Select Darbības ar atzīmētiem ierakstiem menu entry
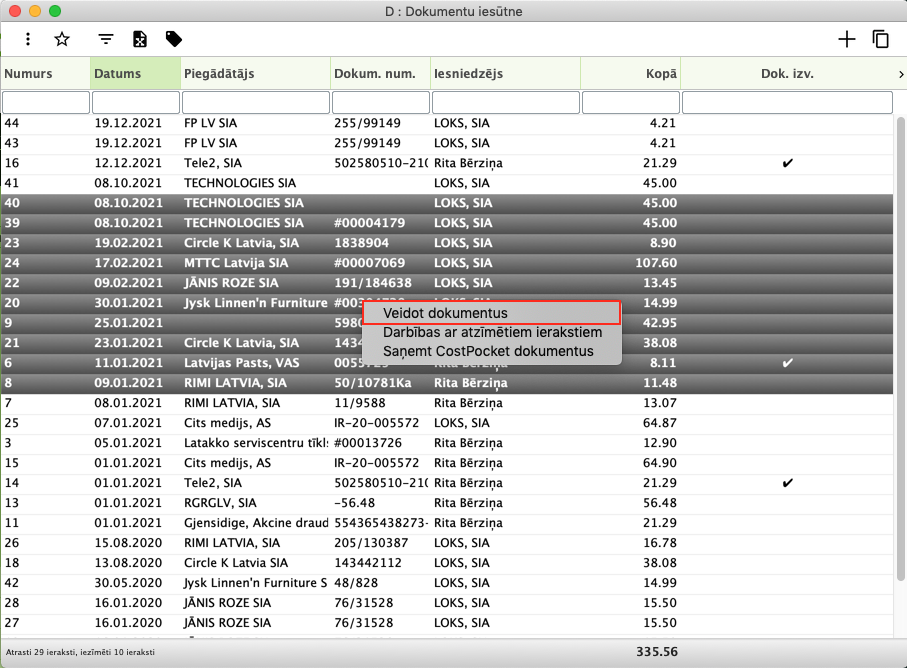Image resolution: width=907 pixels, height=668 pixels. click(492, 333)
